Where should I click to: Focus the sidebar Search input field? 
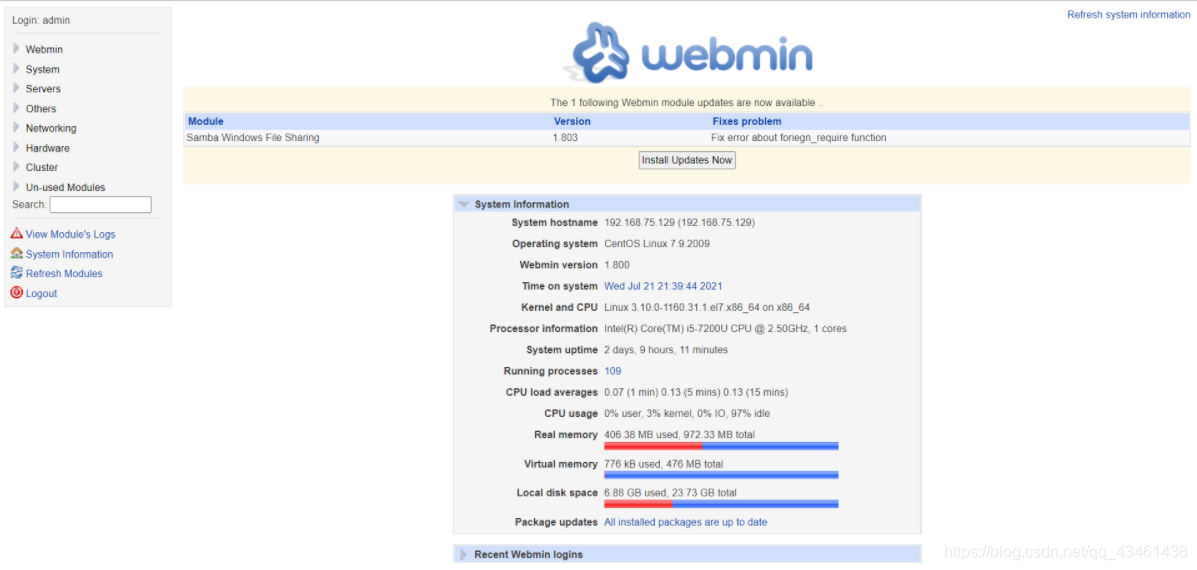click(101, 204)
